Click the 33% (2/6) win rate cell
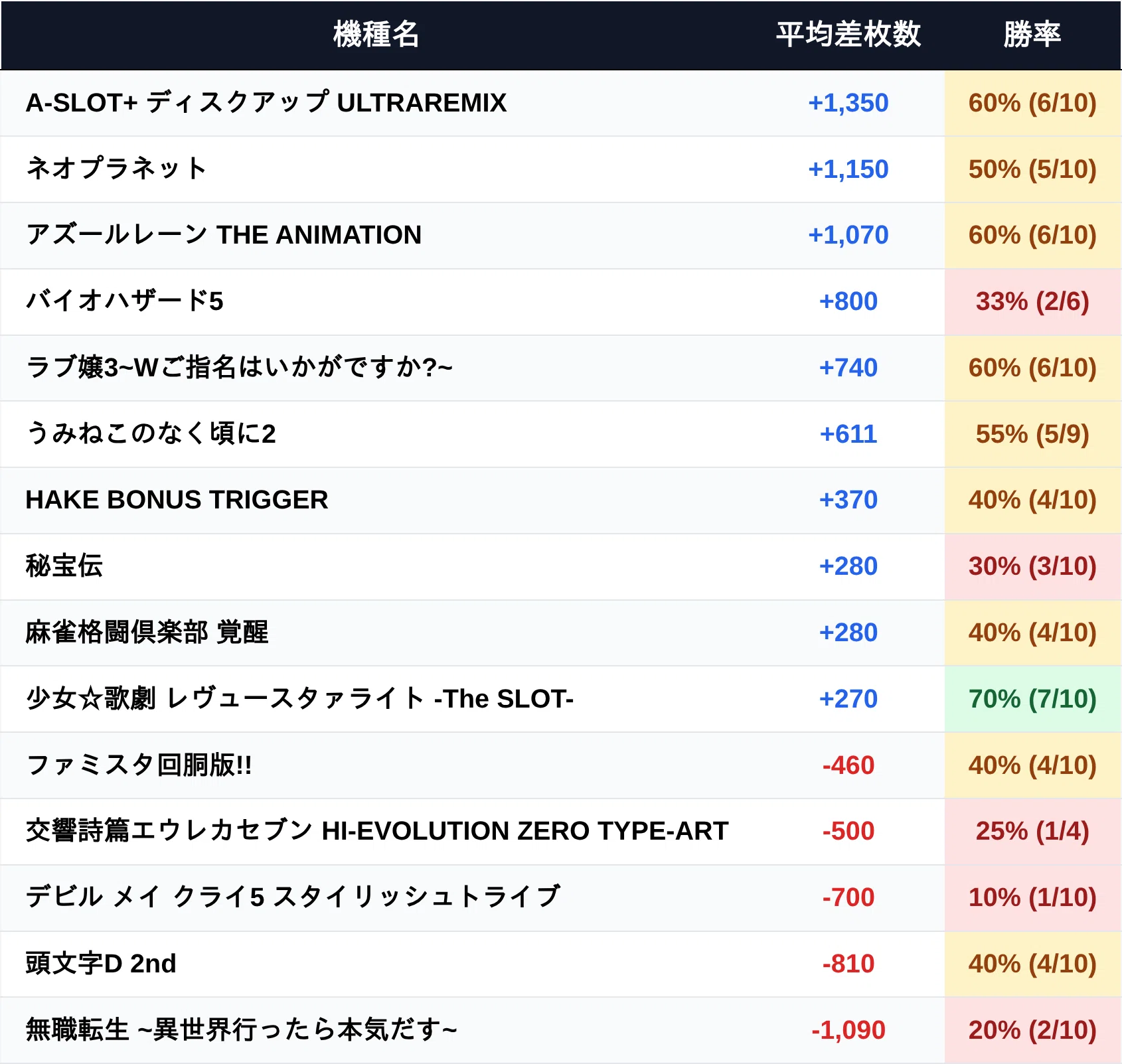 tap(1032, 301)
